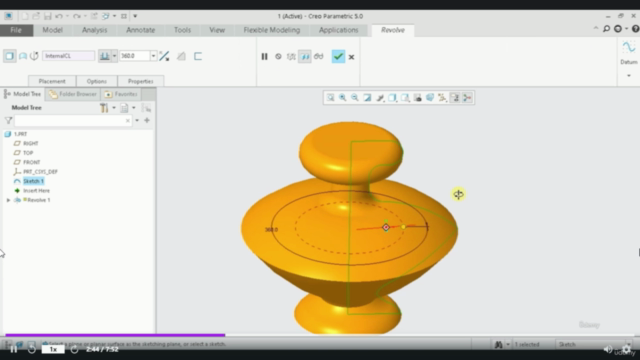Click the Favorites navigator tab
The width and height of the screenshot is (640, 360).
click(121, 94)
